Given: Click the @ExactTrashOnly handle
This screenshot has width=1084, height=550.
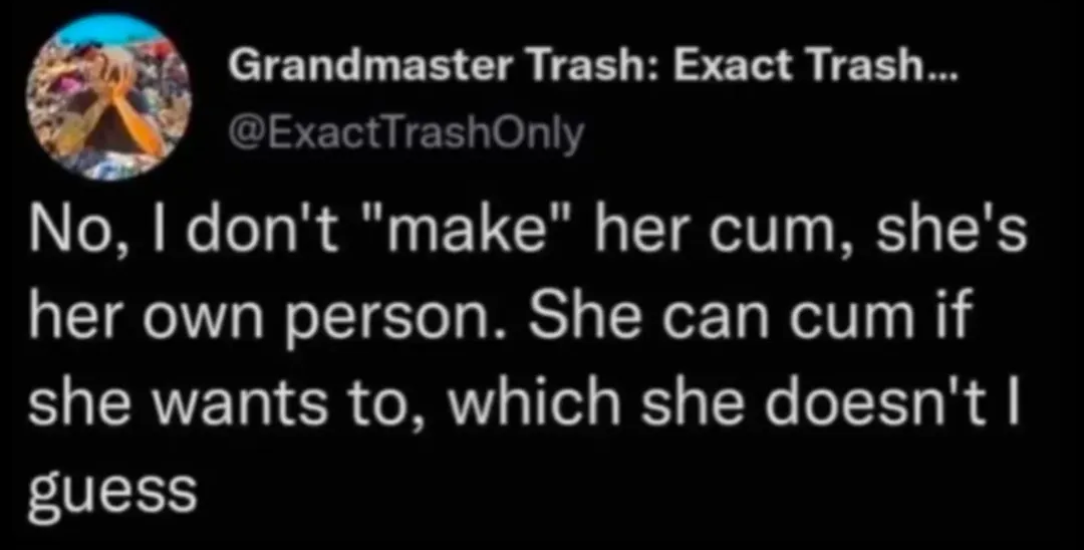Looking at the screenshot, I should point(406,134).
